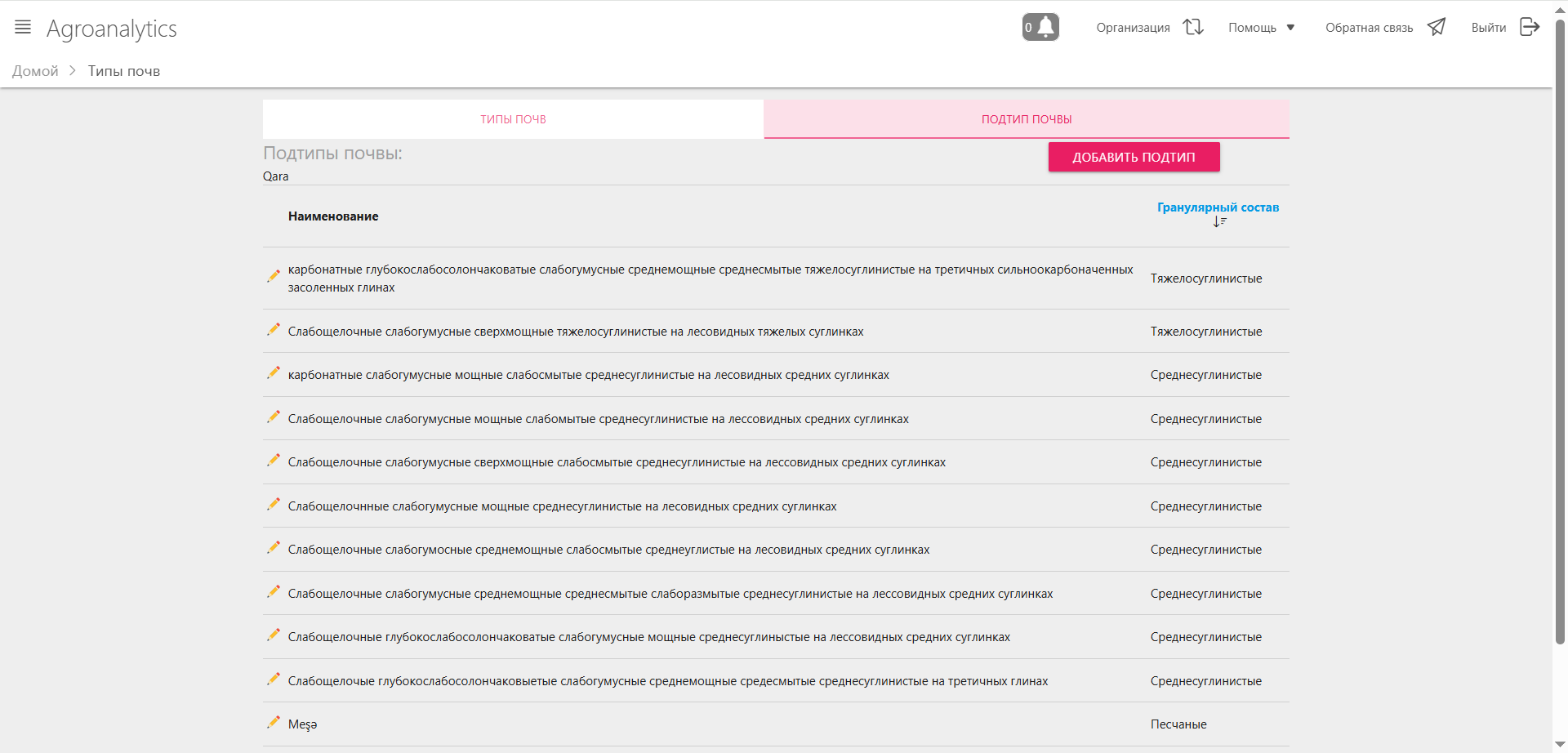Switch to the Типы почв tab
Image resolution: width=1568 pixels, height=753 pixels.
click(x=513, y=119)
